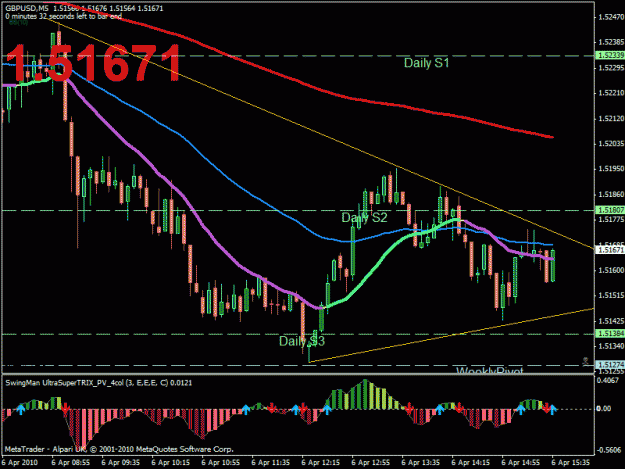Select the ascending yellow trendline

tap(450, 336)
